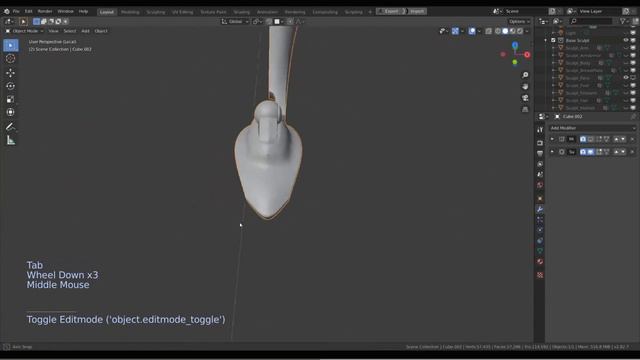The image size is (640, 360).
Task: Open the Modifier properties wrench tab
Action: [x=540, y=209]
